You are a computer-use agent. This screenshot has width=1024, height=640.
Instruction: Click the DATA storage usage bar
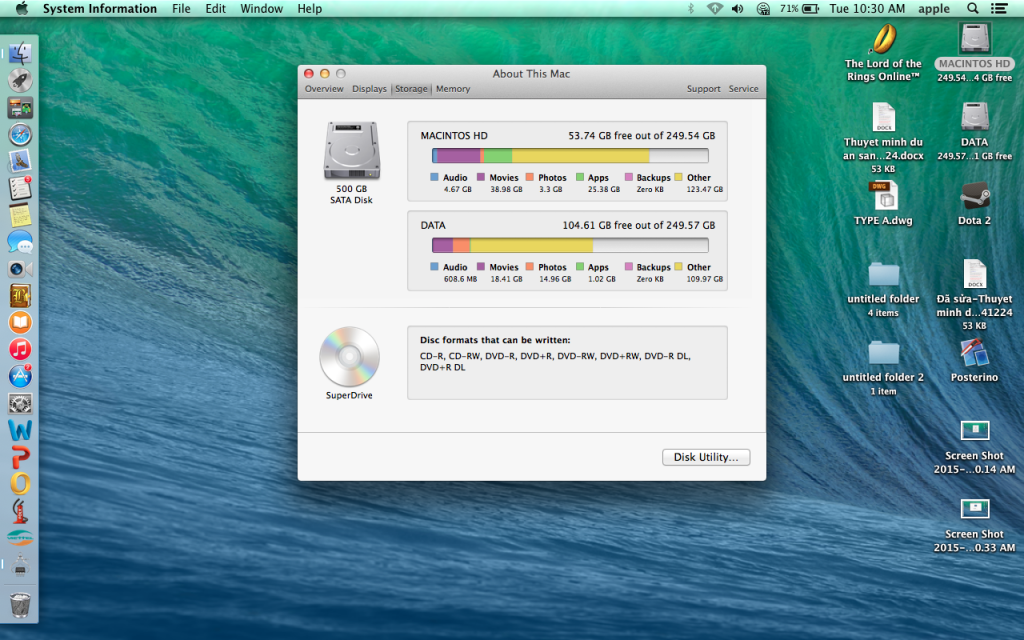pyautogui.click(x=570, y=245)
